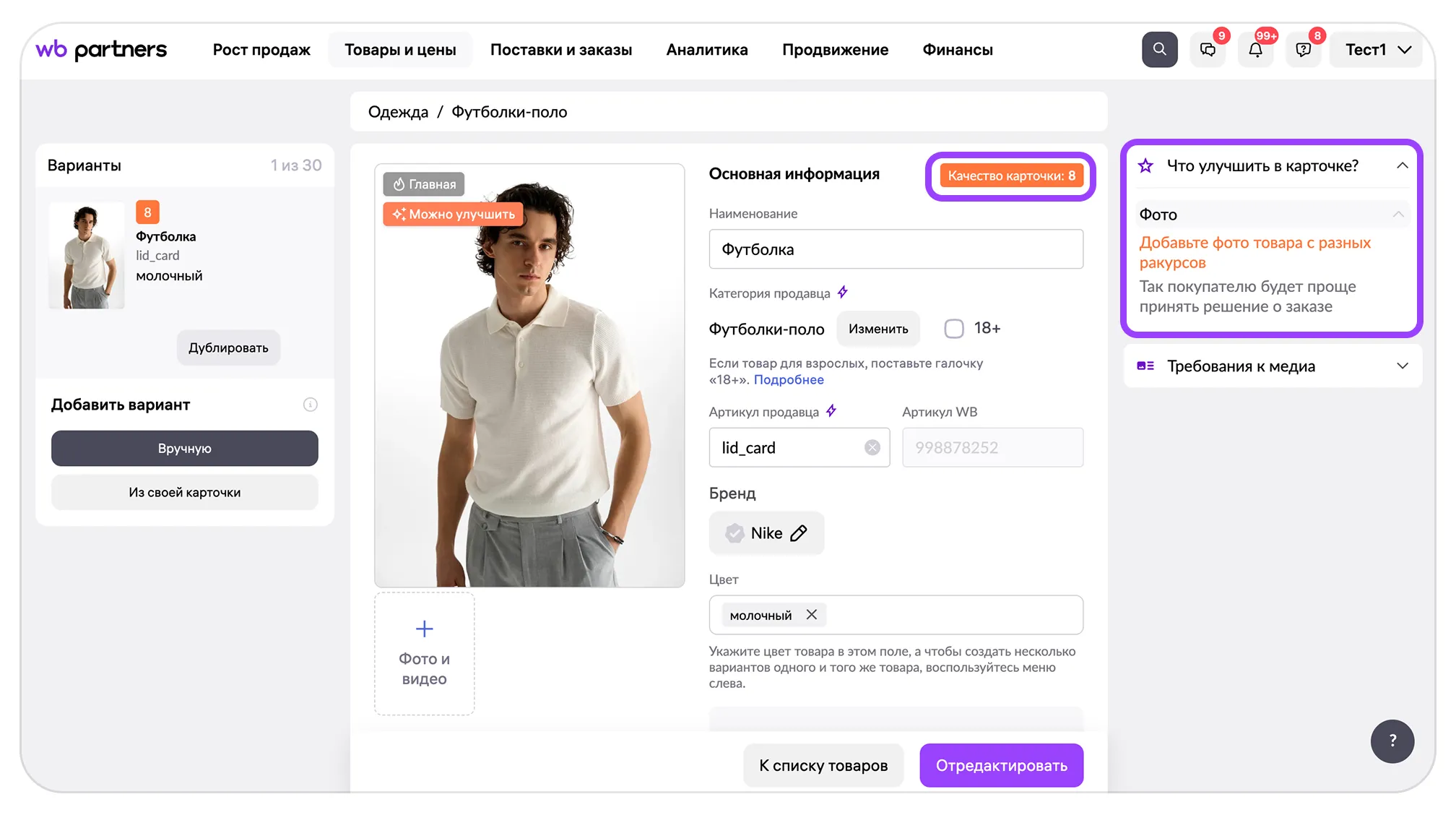Open the search icon in header
This screenshot has height=815, width=1456.
point(1159,49)
